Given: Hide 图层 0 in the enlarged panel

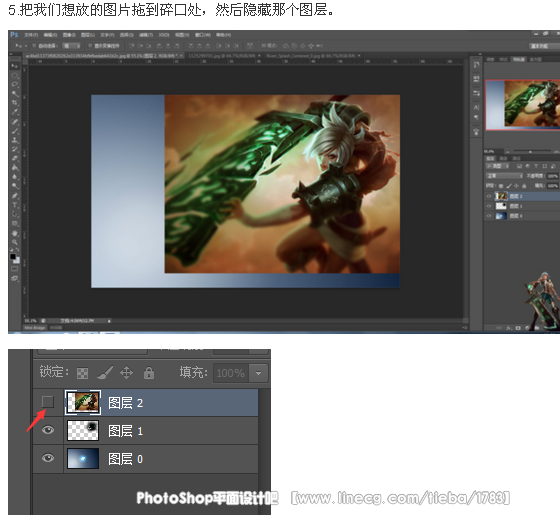Looking at the screenshot, I should [48, 458].
